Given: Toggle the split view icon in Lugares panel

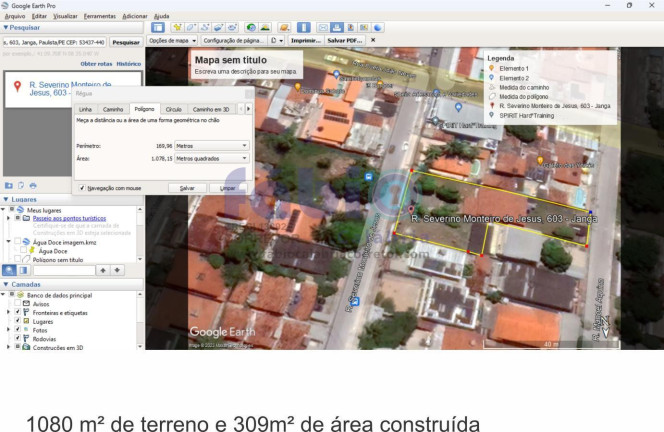Looking at the screenshot, I should [x=23, y=270].
